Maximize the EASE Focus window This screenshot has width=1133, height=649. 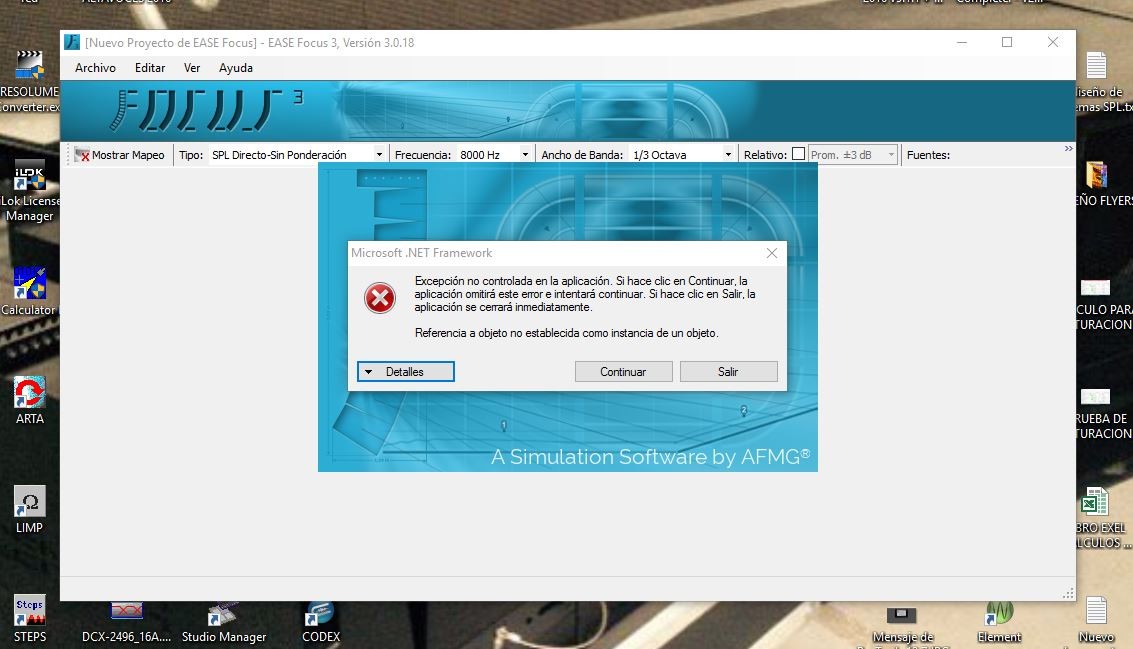click(x=1007, y=42)
